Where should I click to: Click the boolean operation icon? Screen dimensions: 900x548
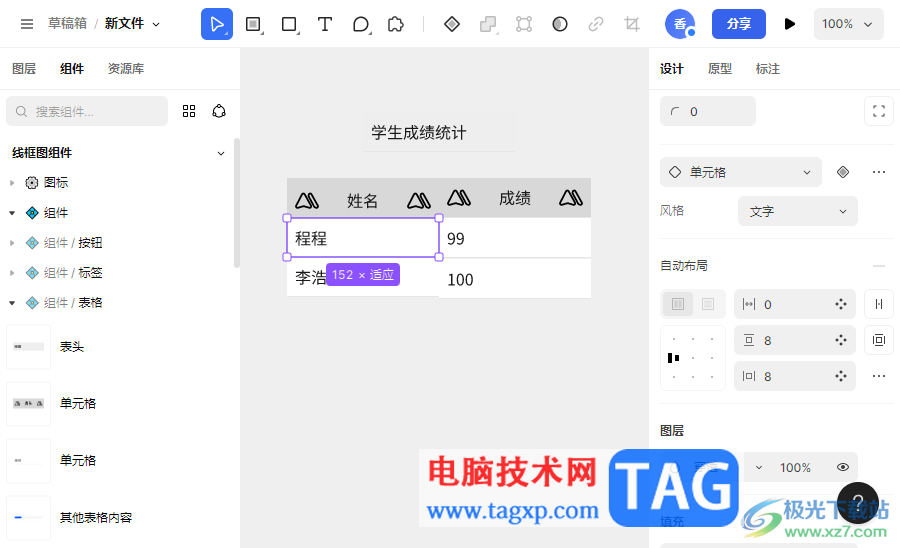(x=488, y=24)
